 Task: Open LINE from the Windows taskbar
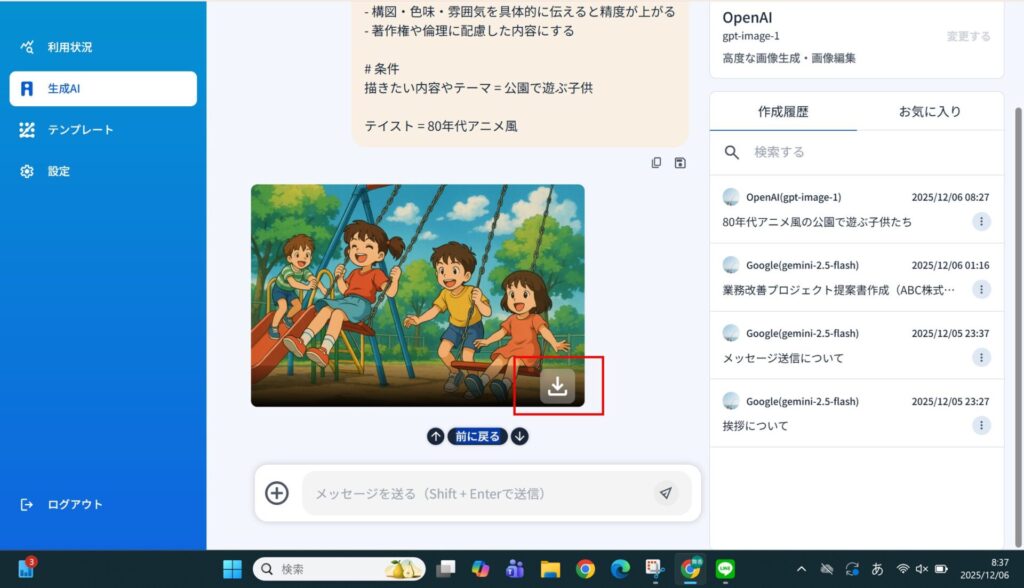click(x=725, y=569)
